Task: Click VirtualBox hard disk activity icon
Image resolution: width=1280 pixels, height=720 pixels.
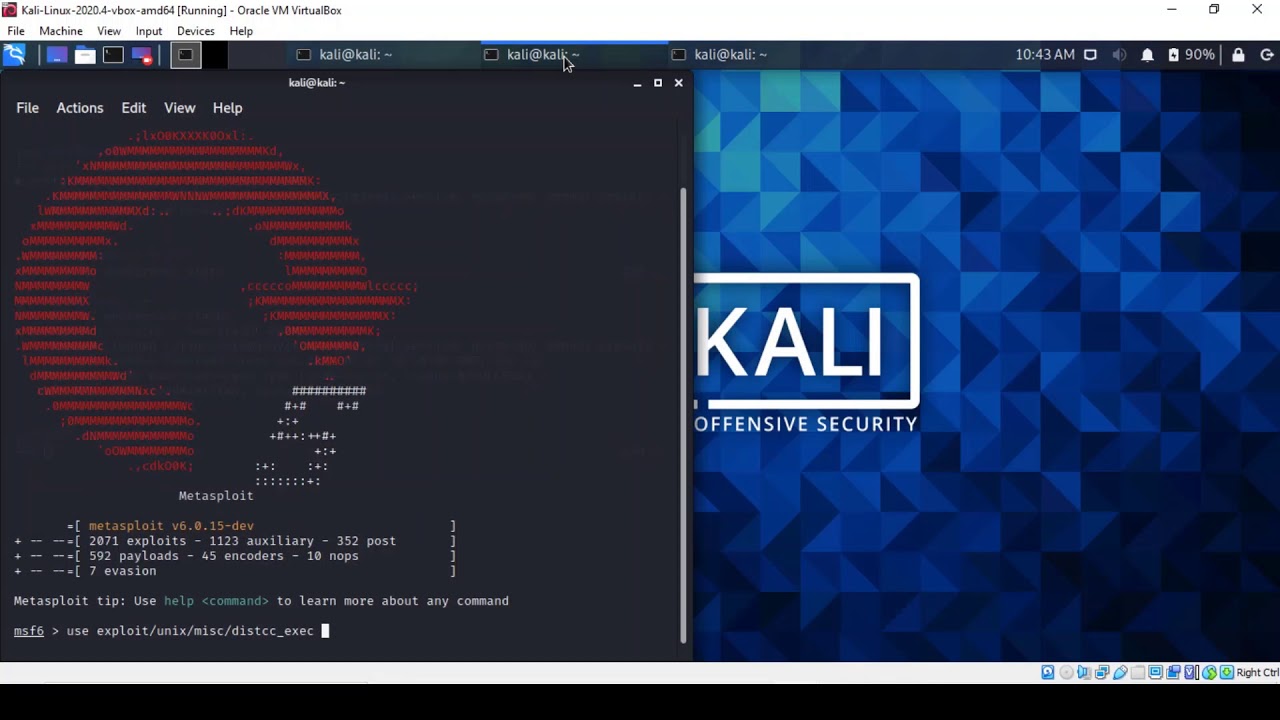Action: [1048, 672]
